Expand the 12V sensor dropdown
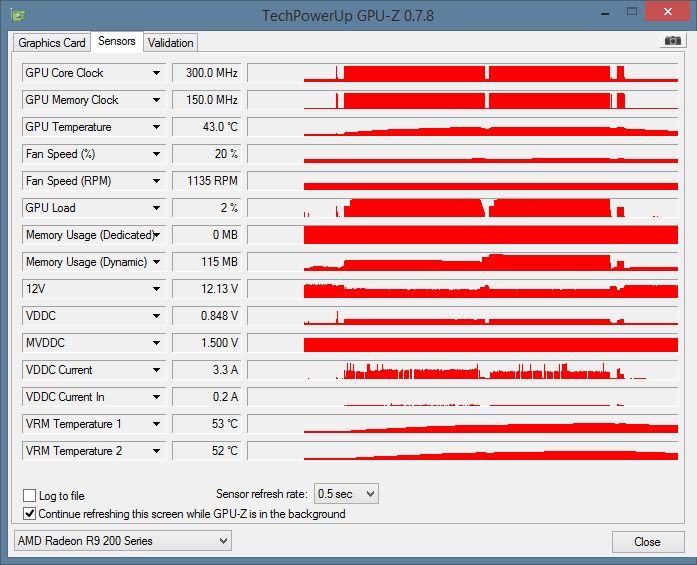The image size is (697, 565). (x=94, y=289)
